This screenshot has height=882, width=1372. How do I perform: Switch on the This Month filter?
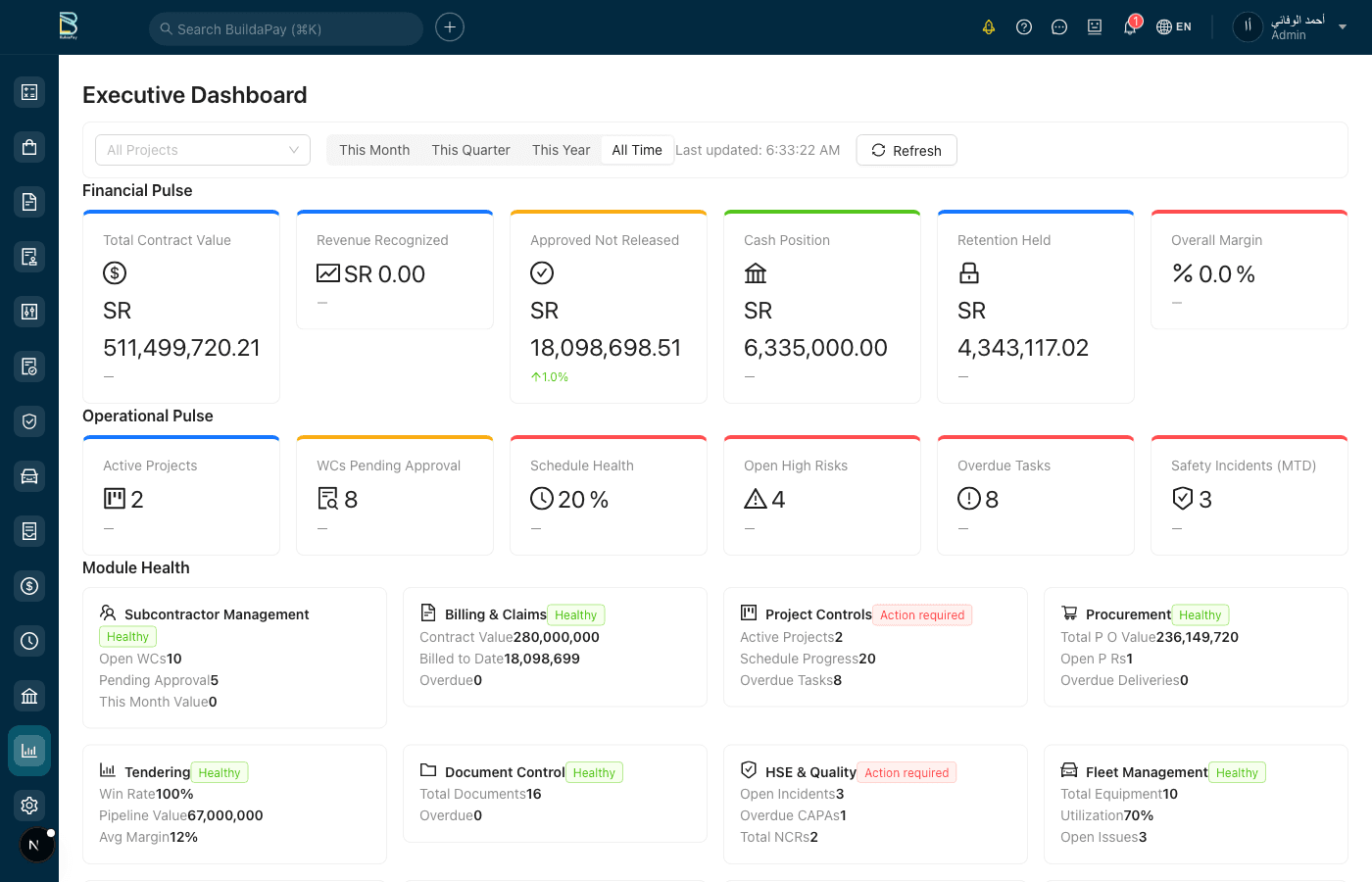pos(374,150)
